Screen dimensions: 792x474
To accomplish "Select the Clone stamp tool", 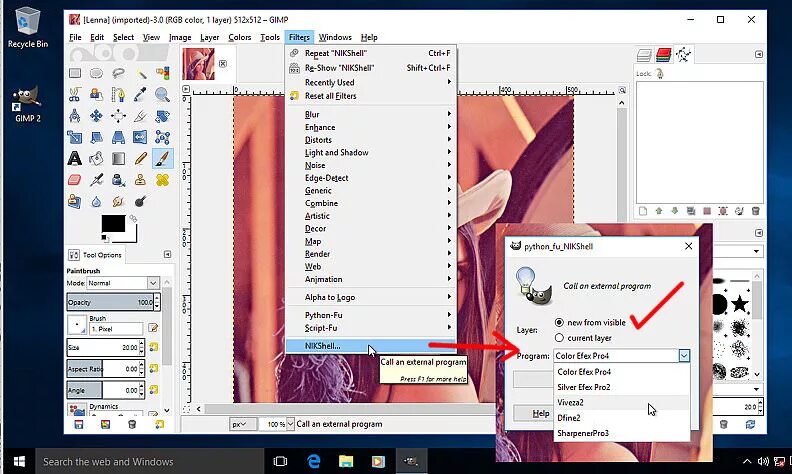I will coord(141,180).
